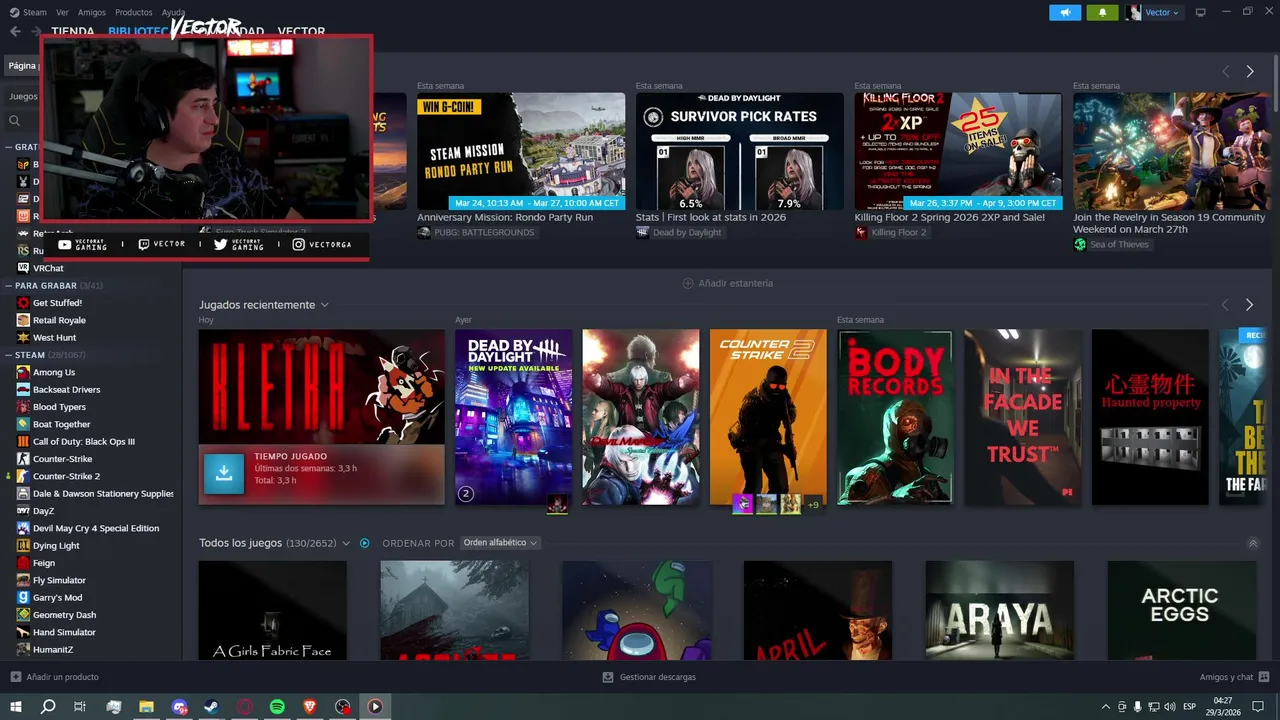Click the Call of Duty Black Ops III icon
1280x720 pixels.
click(24, 442)
